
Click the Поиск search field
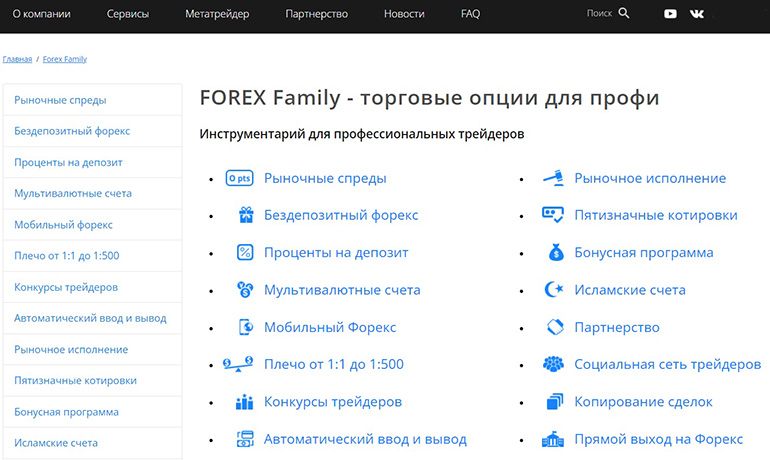[x=600, y=14]
